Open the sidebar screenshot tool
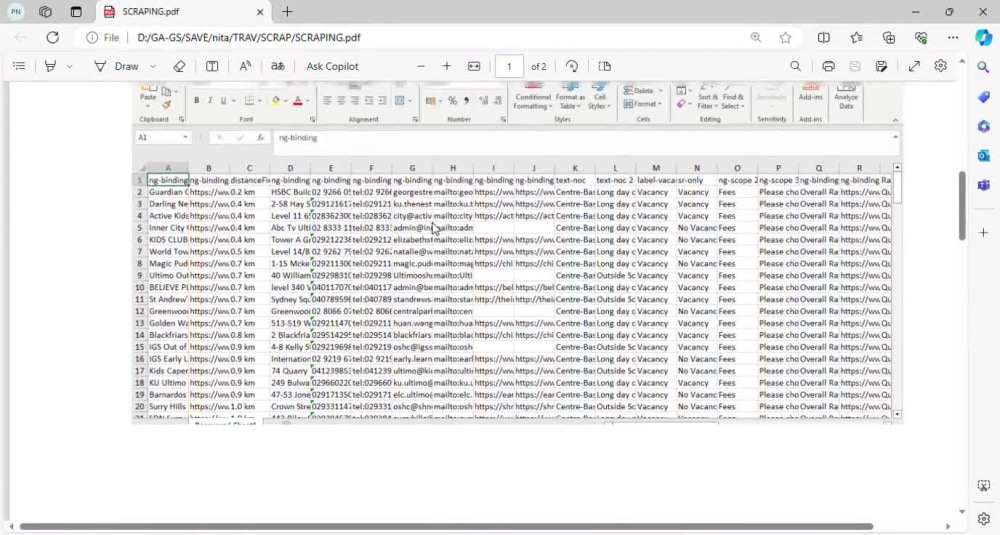1000x535 pixels. 983,486
